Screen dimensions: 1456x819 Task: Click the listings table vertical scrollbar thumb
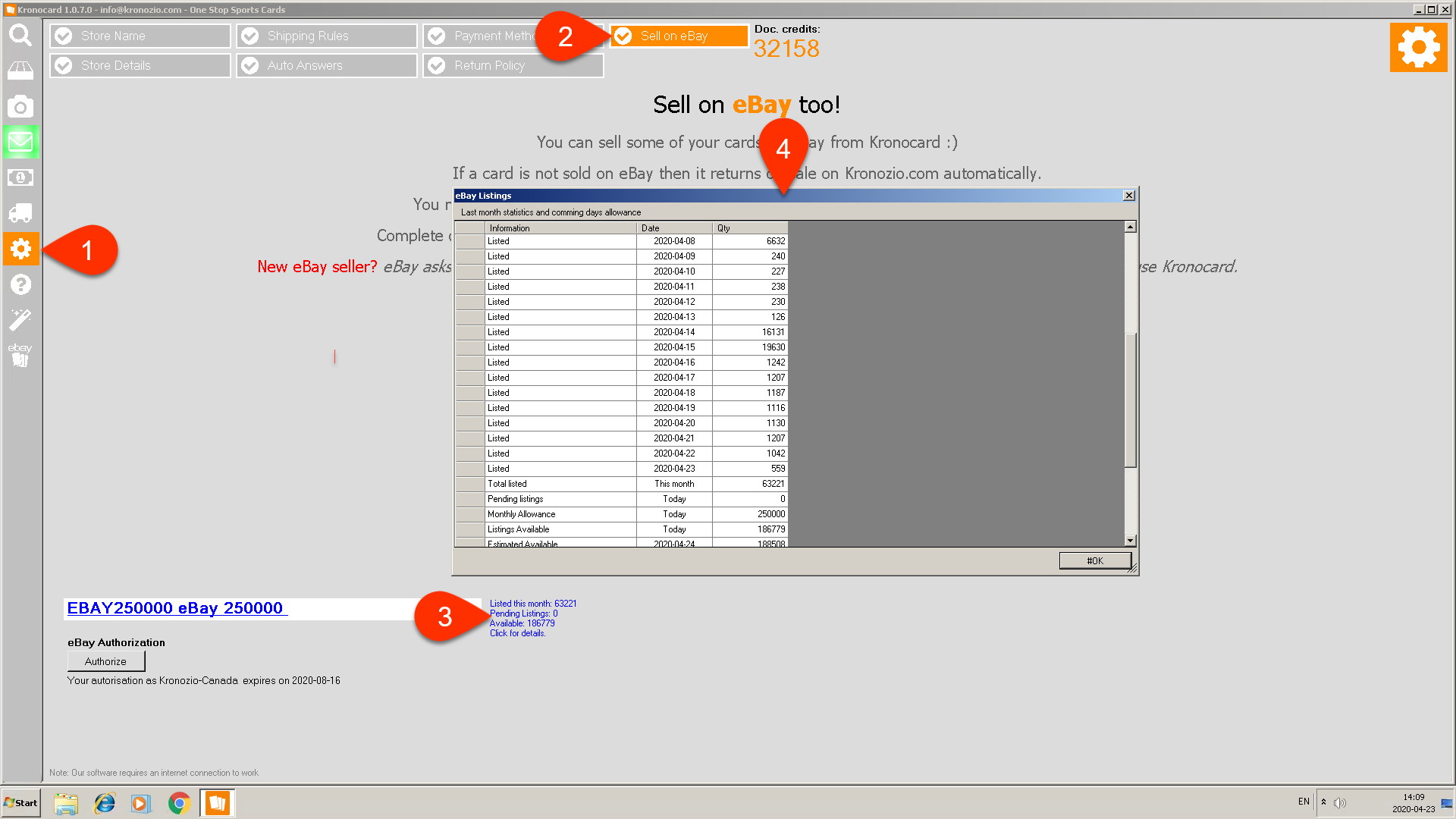click(1130, 400)
